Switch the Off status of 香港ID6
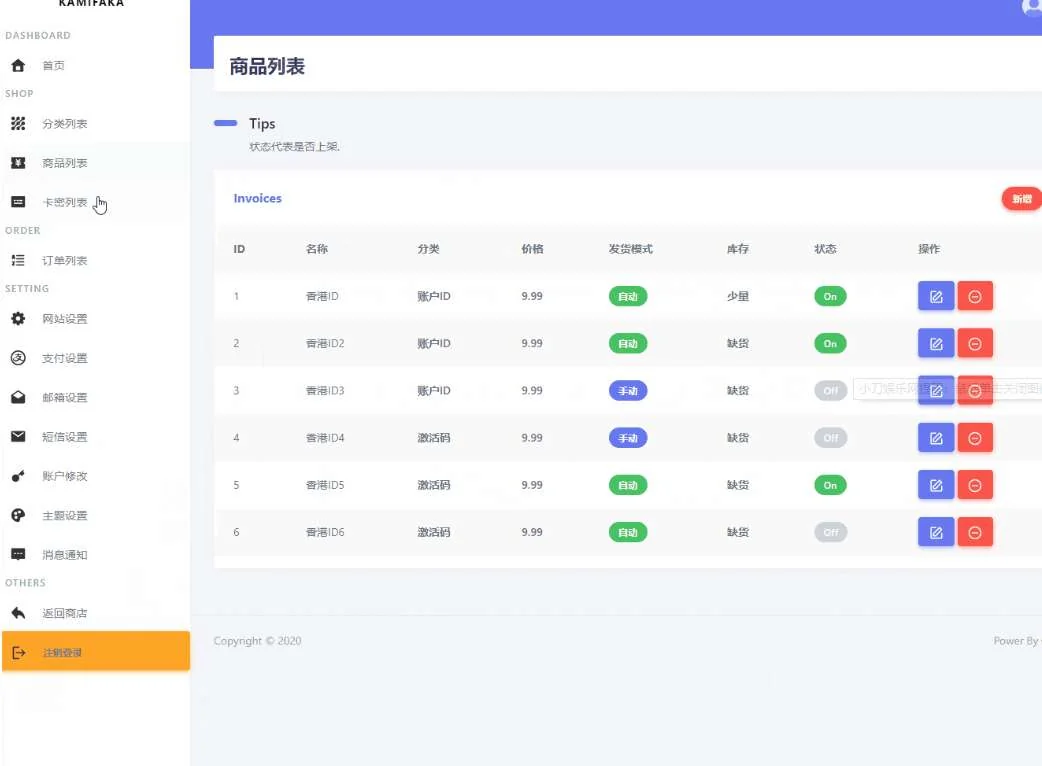Image resolution: width=1042 pixels, height=766 pixels. coord(830,532)
